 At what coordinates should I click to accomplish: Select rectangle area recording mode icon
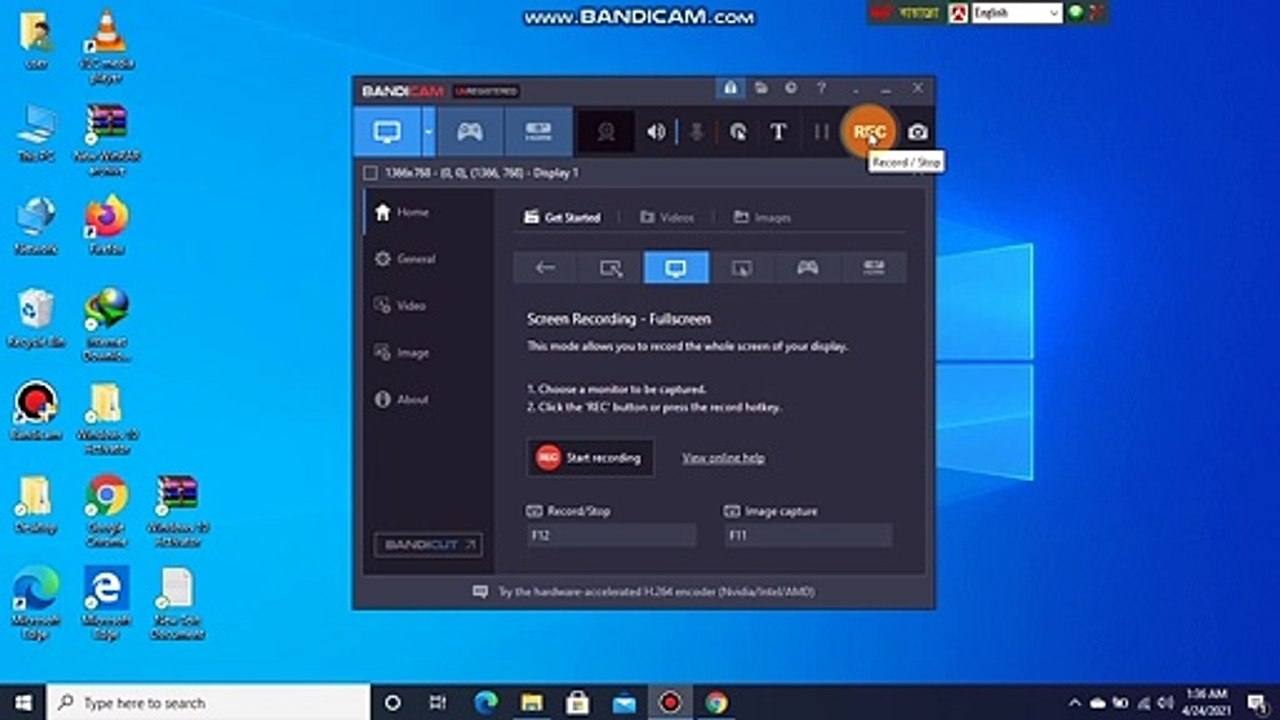611,268
